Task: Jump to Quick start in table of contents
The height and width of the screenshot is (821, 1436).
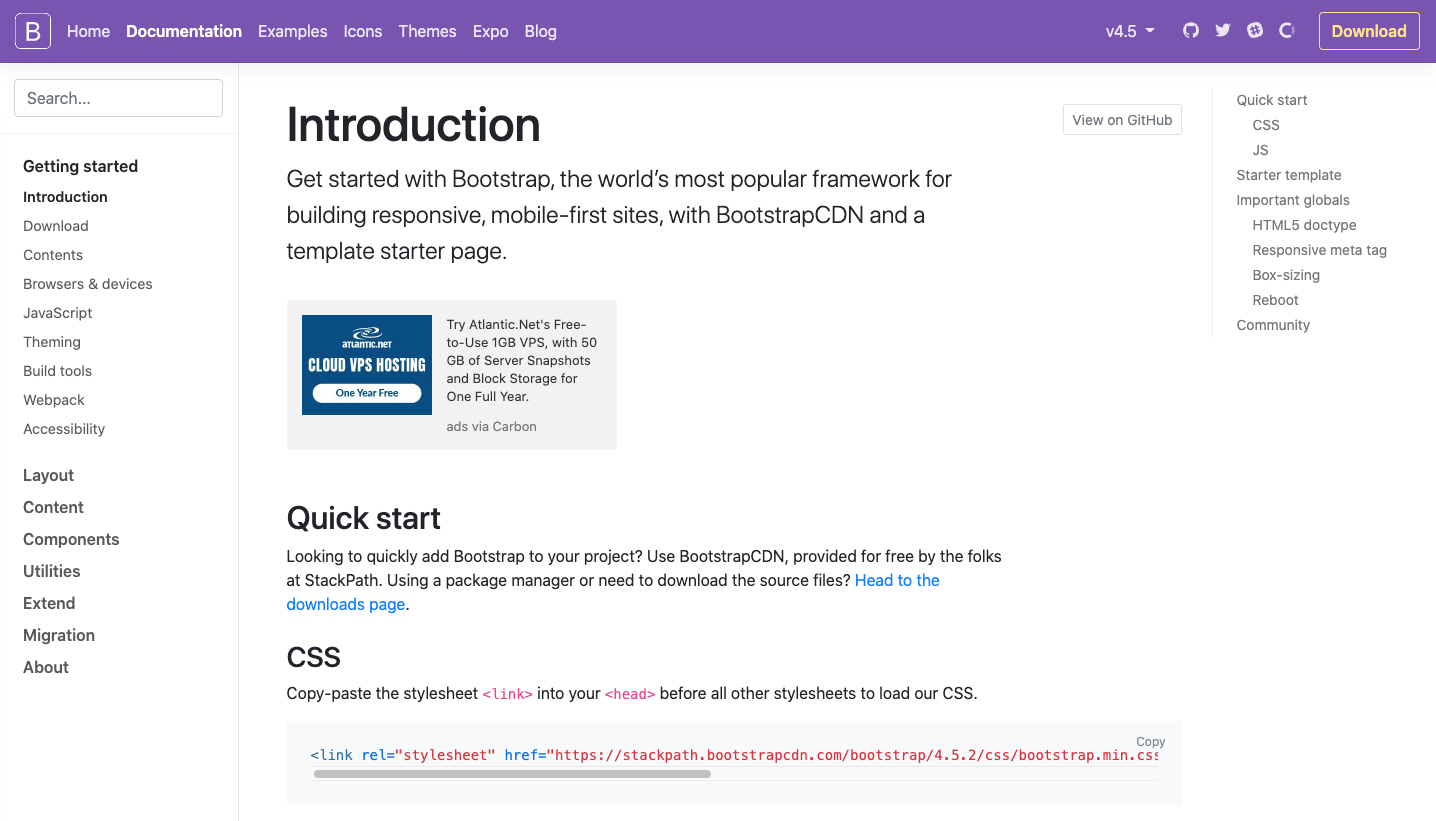Action: [x=1272, y=100]
